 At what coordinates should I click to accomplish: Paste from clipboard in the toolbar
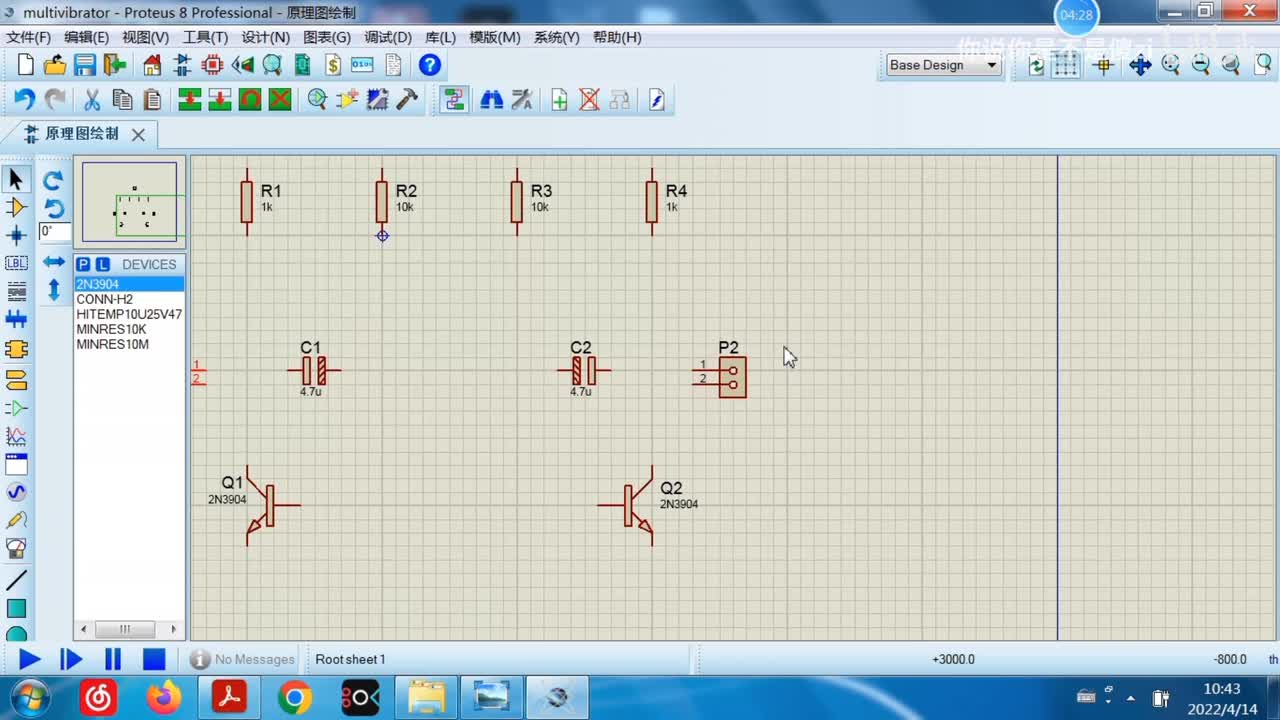(x=152, y=100)
